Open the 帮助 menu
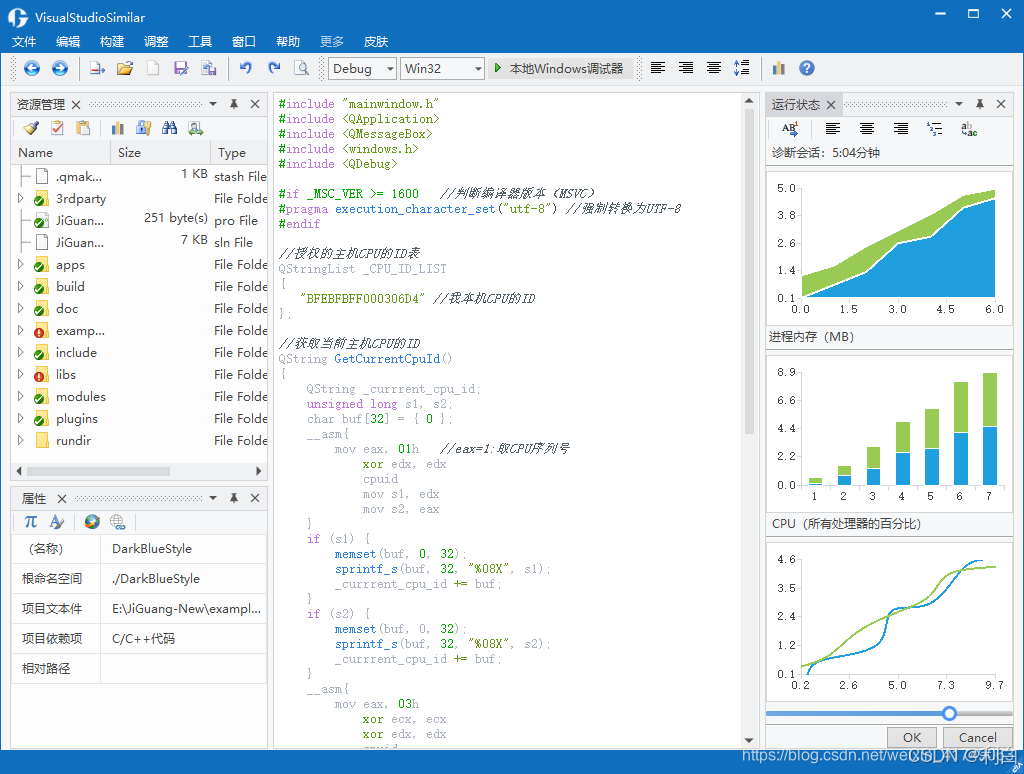 pyautogui.click(x=288, y=42)
